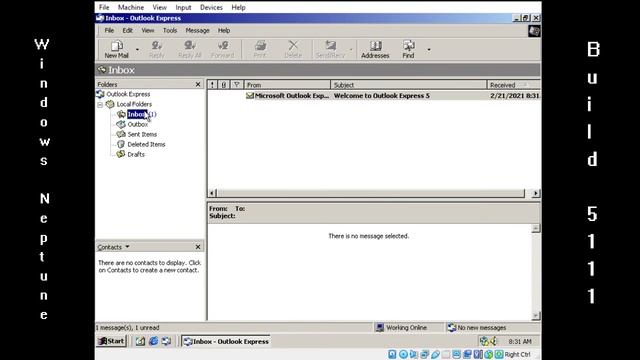
Task: Sort by the Priority column header
Action: 212,85
